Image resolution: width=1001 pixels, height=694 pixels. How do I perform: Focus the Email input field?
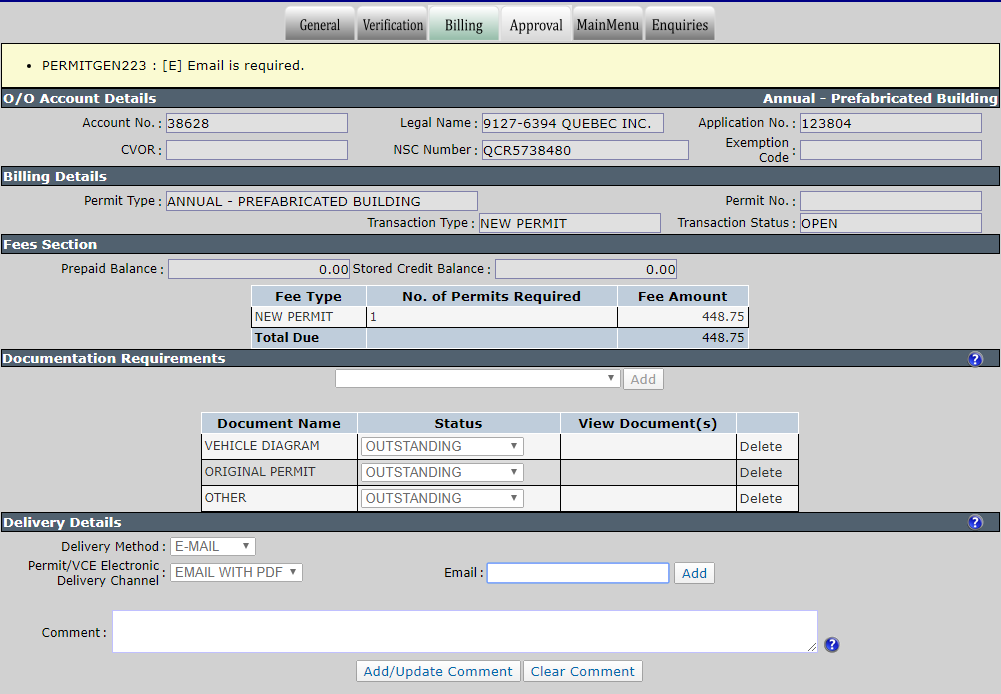[578, 573]
